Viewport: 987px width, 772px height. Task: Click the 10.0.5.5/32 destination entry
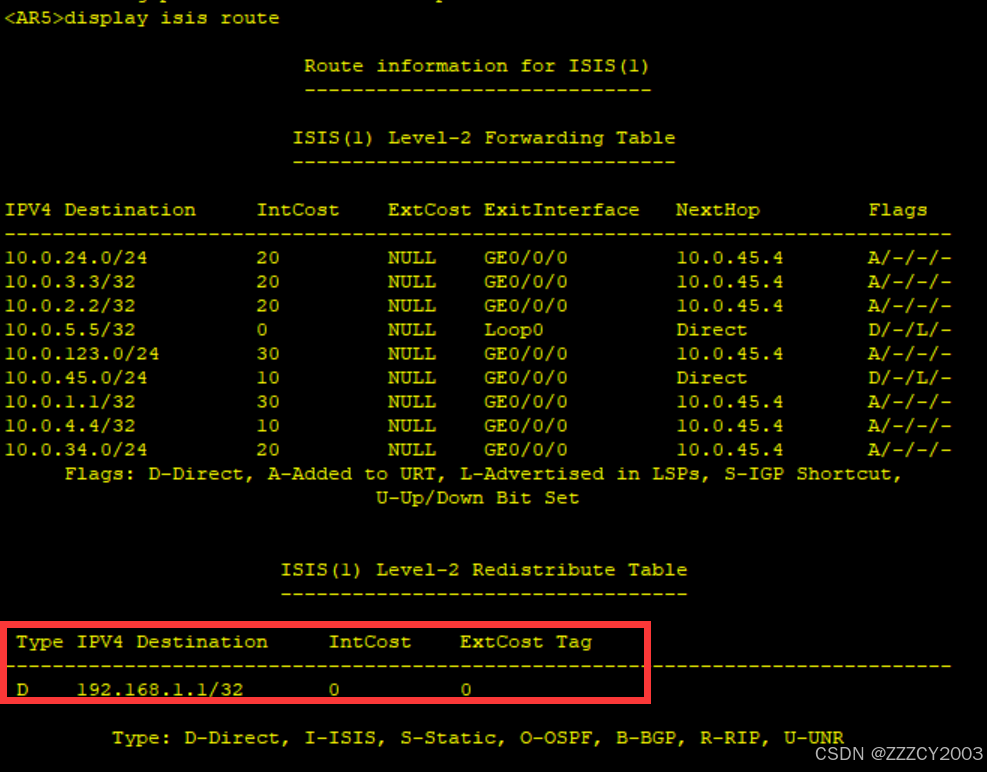click(70, 330)
